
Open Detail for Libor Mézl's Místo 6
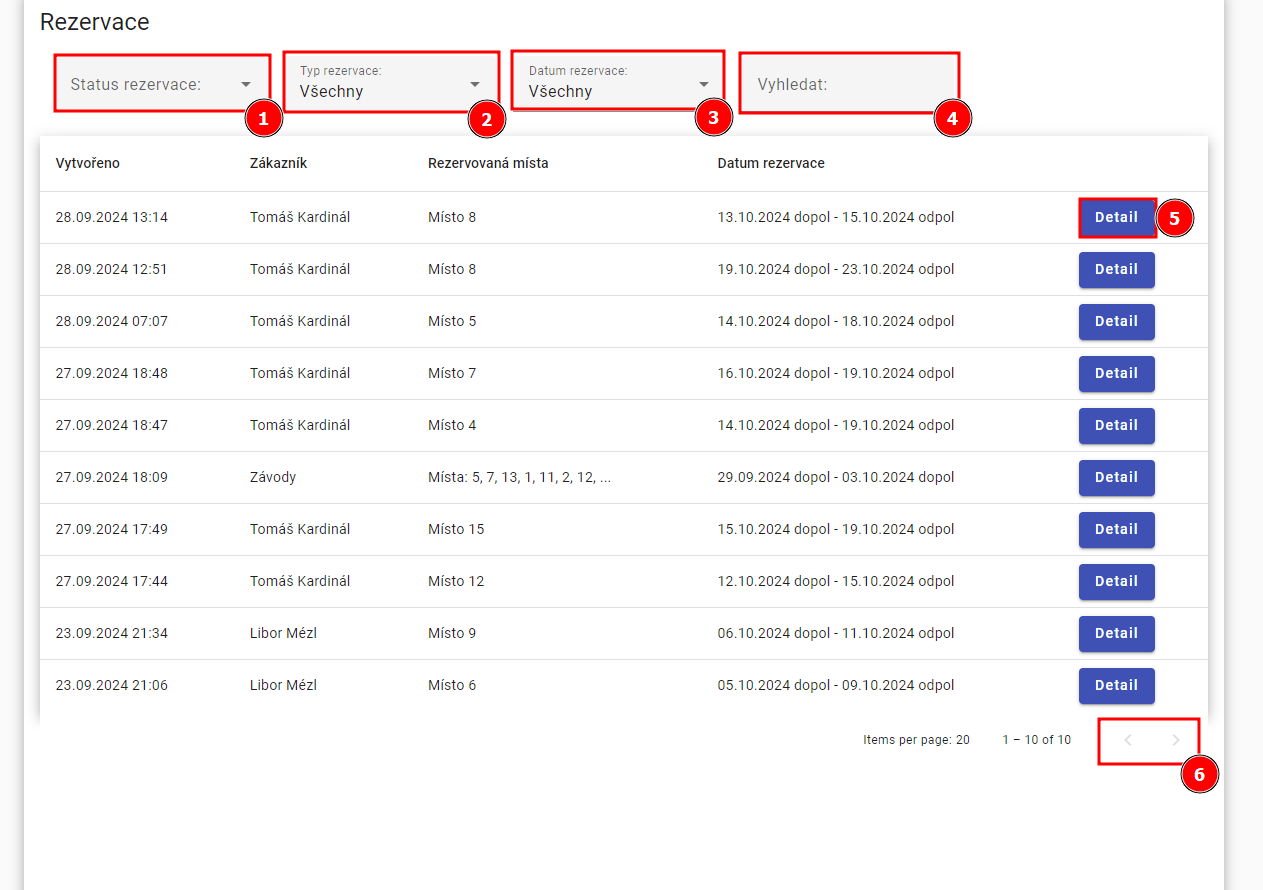coord(1116,686)
